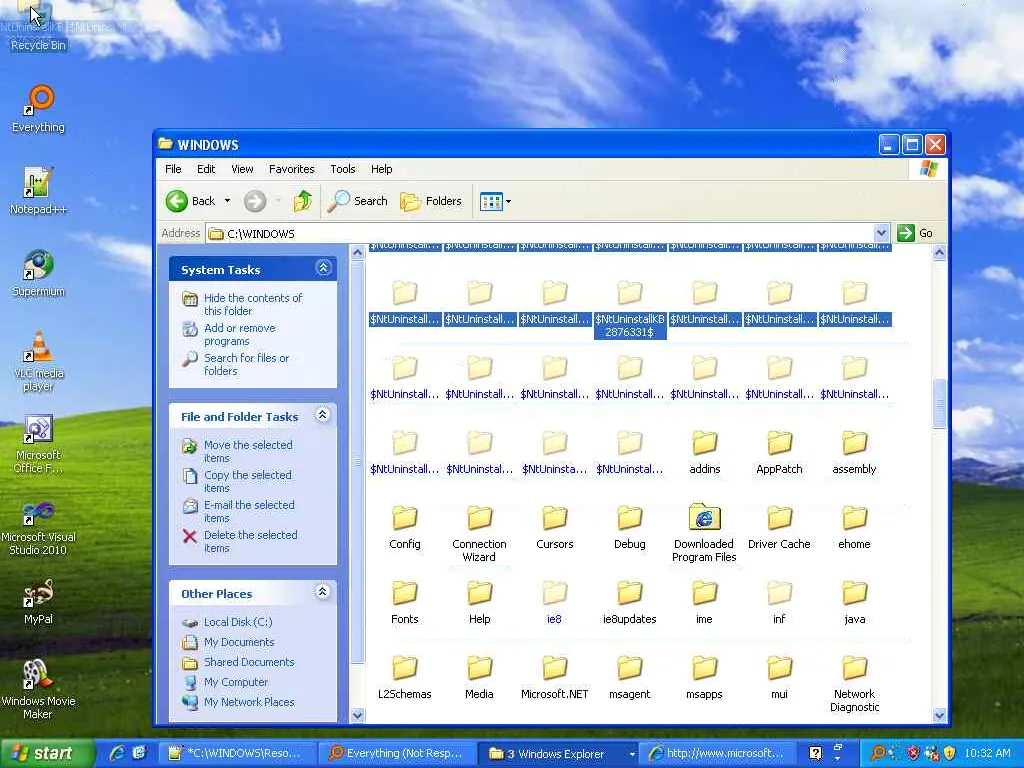1024x768 pixels.
Task: Select the ehome folder
Action: coord(854,527)
